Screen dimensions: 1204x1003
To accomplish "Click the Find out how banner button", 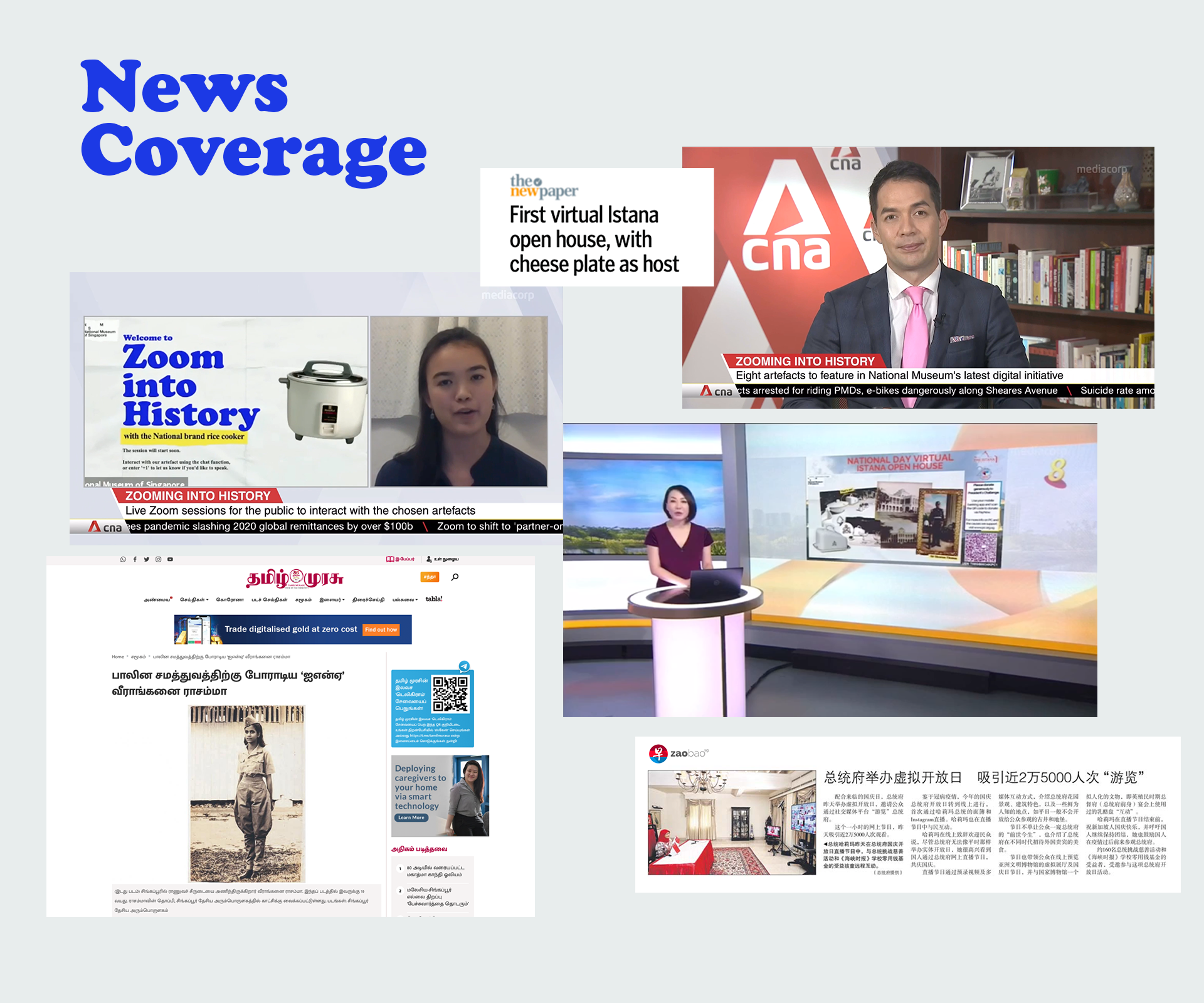I will 381,629.
